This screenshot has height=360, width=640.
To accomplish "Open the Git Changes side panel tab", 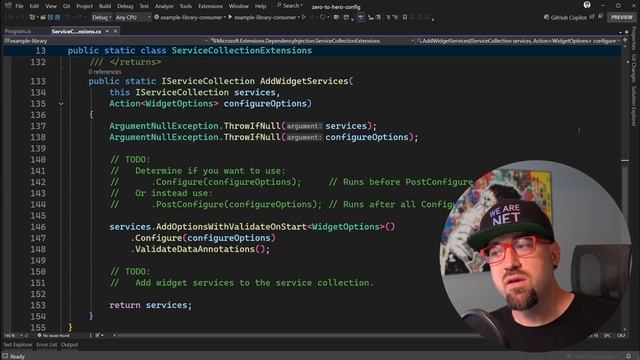I will pos(634,68).
